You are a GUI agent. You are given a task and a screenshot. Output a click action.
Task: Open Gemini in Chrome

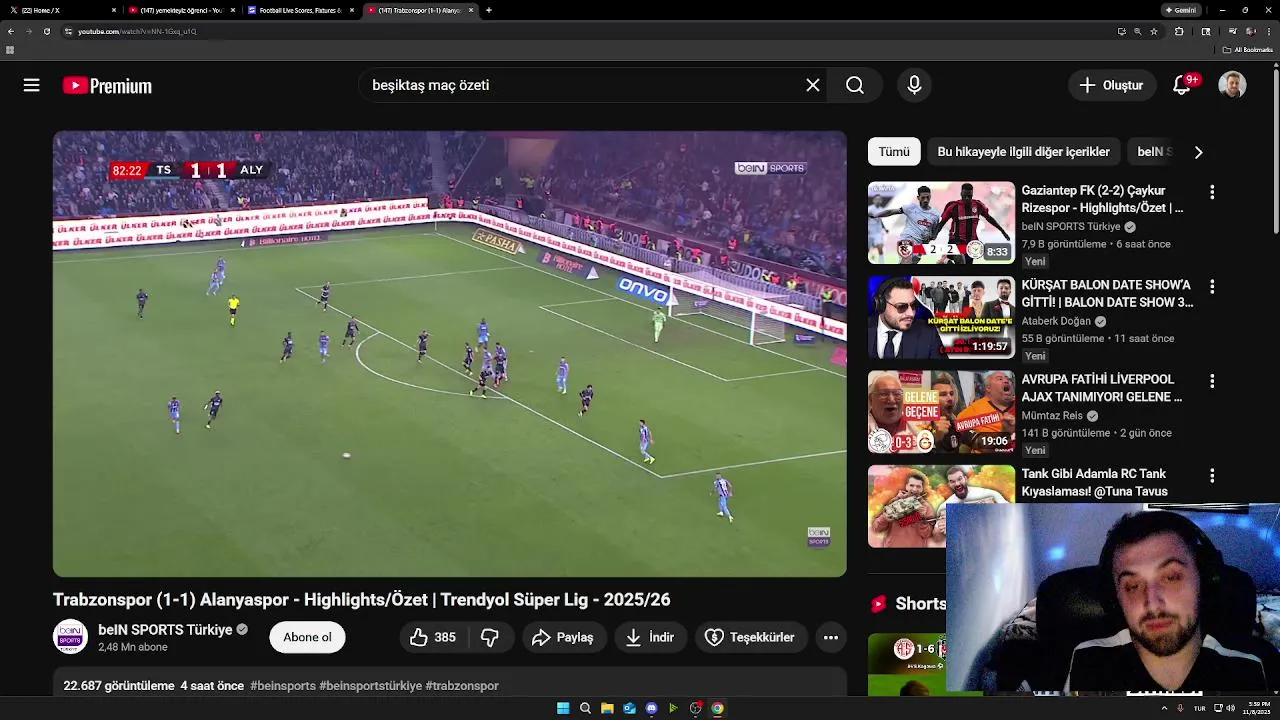coord(1181,10)
